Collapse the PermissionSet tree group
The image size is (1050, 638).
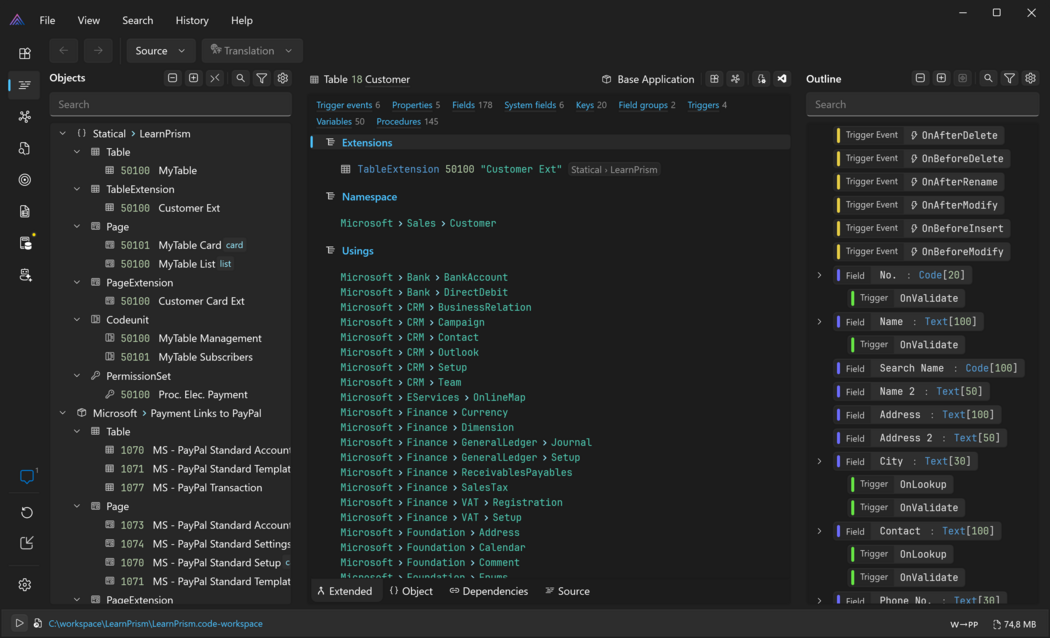click(x=77, y=376)
